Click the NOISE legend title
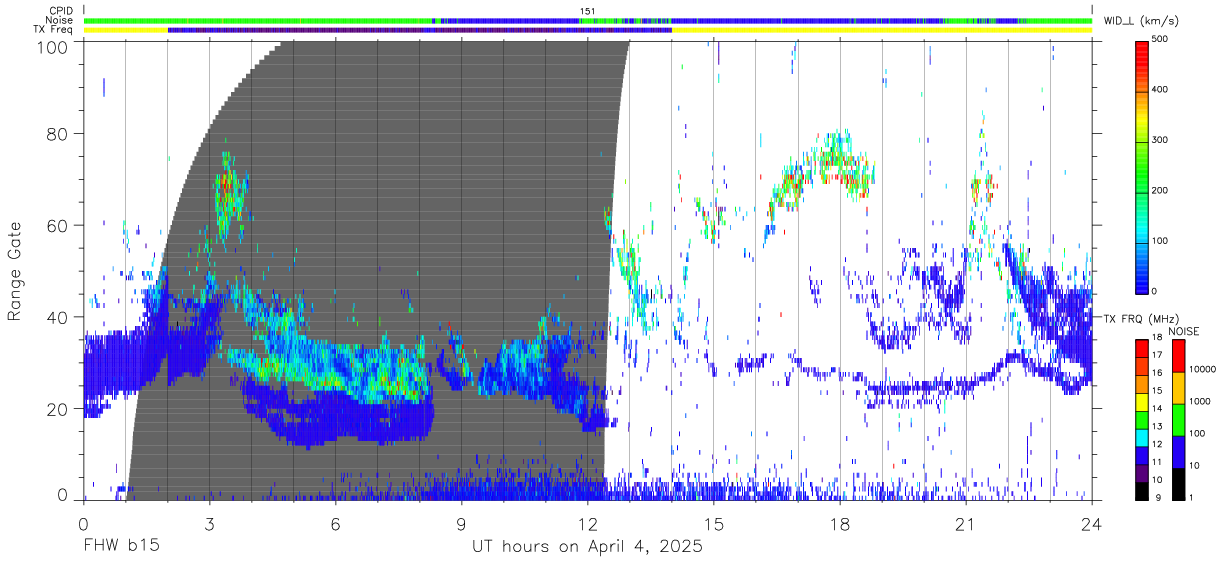The image size is (1228, 567). (1183, 331)
